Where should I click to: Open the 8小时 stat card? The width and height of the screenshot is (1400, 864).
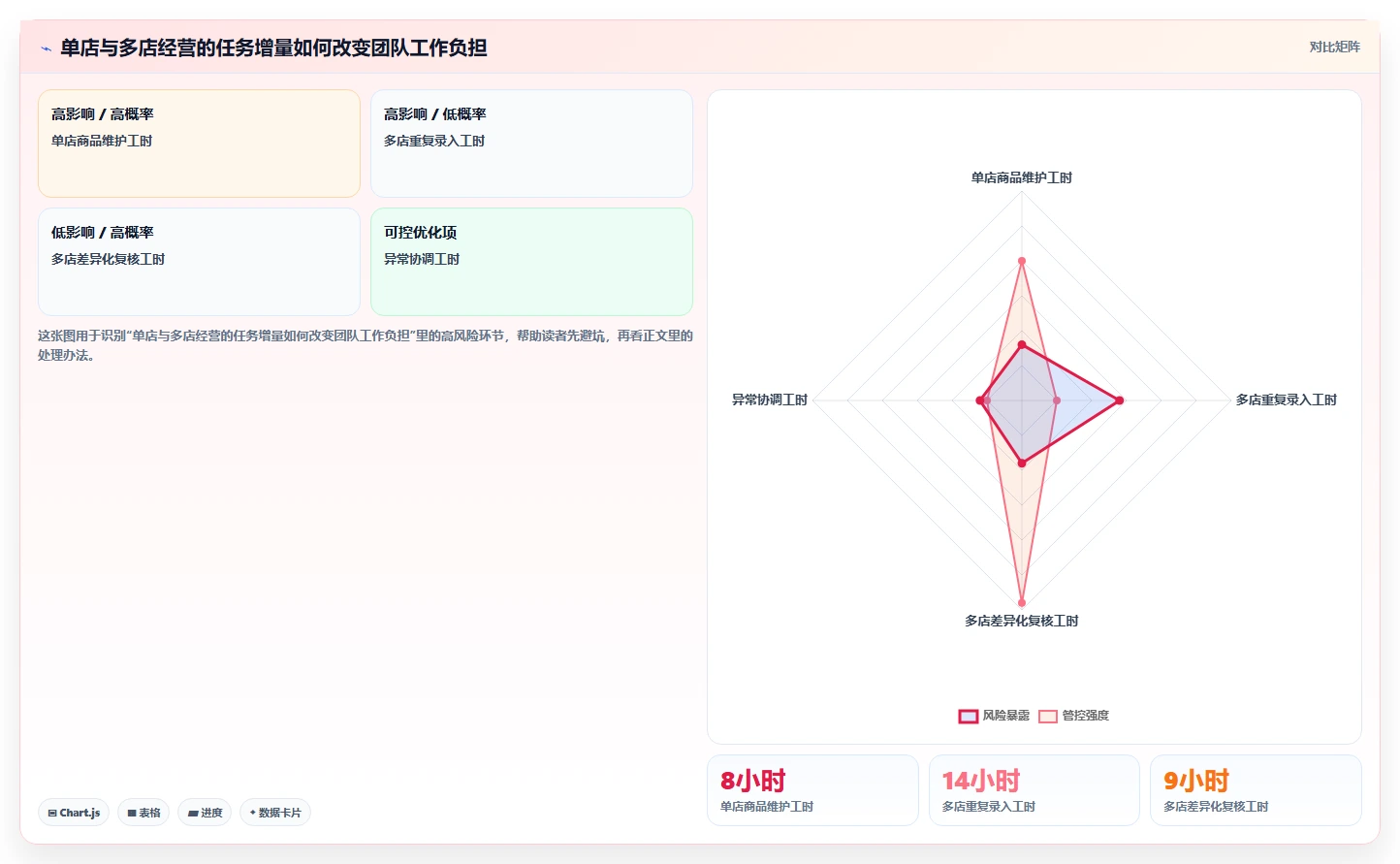812,790
